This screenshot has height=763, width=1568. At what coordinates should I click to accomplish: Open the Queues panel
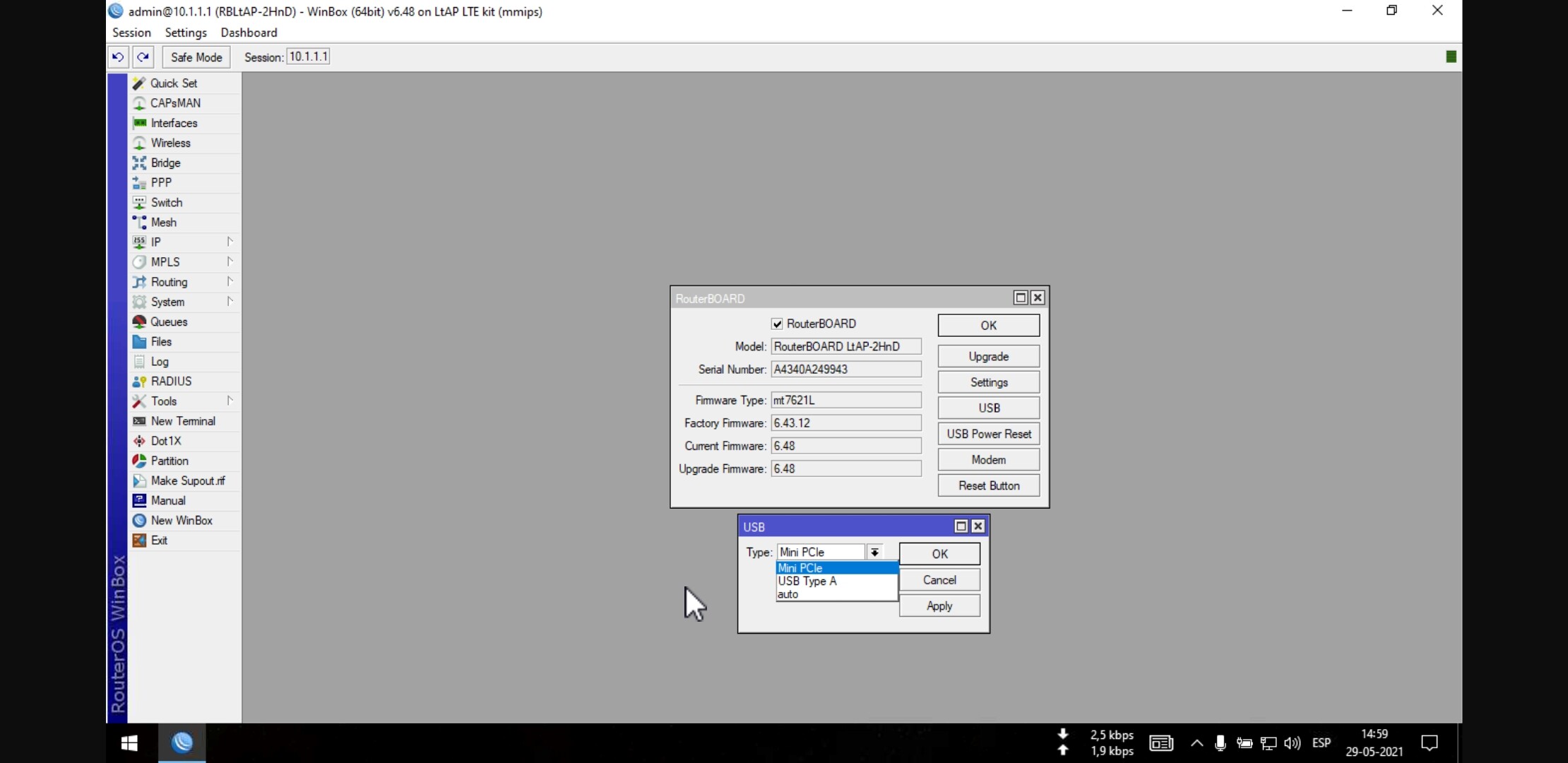(x=168, y=321)
